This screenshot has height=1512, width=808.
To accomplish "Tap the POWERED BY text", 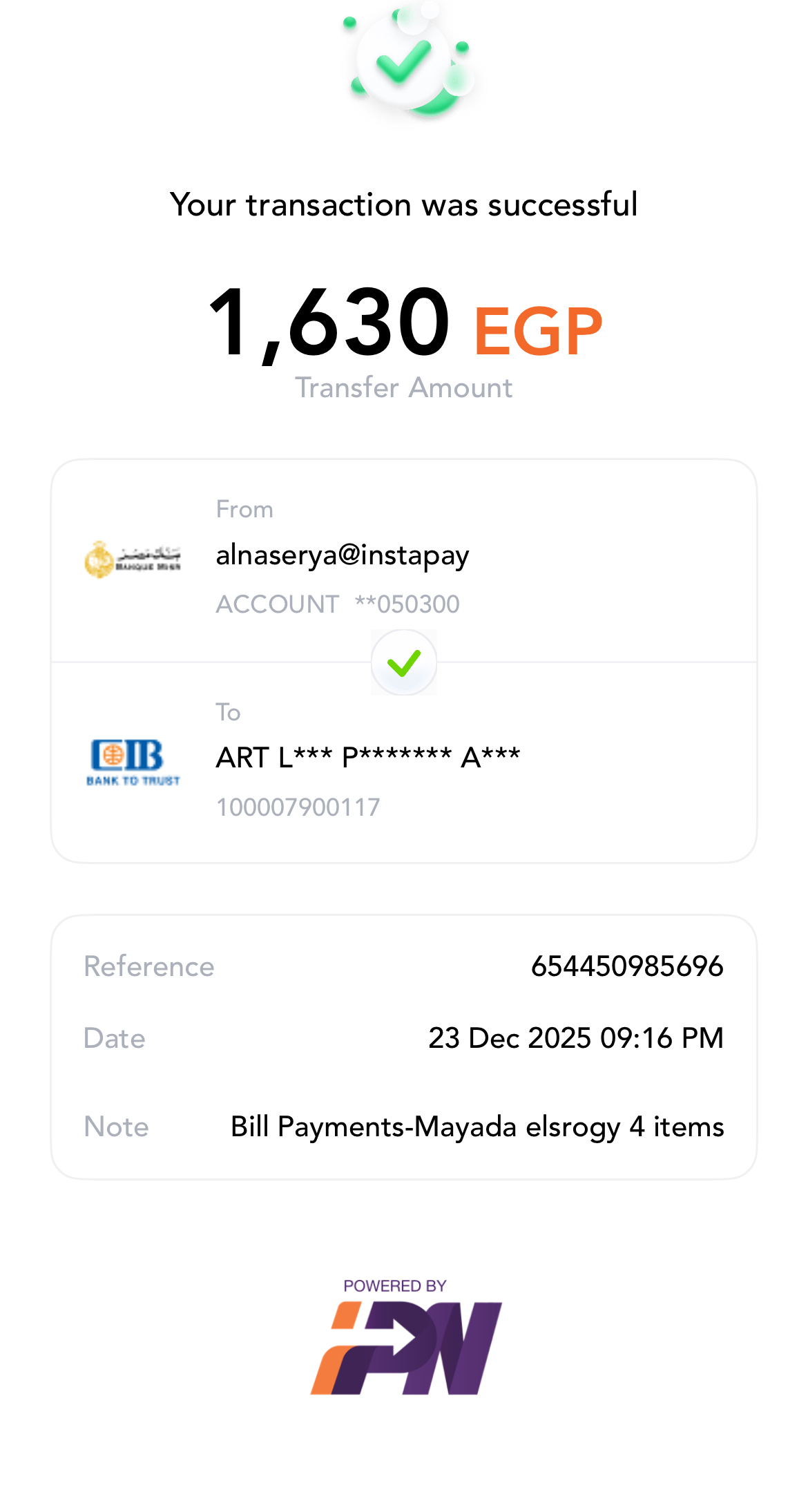I will coord(395,1285).
